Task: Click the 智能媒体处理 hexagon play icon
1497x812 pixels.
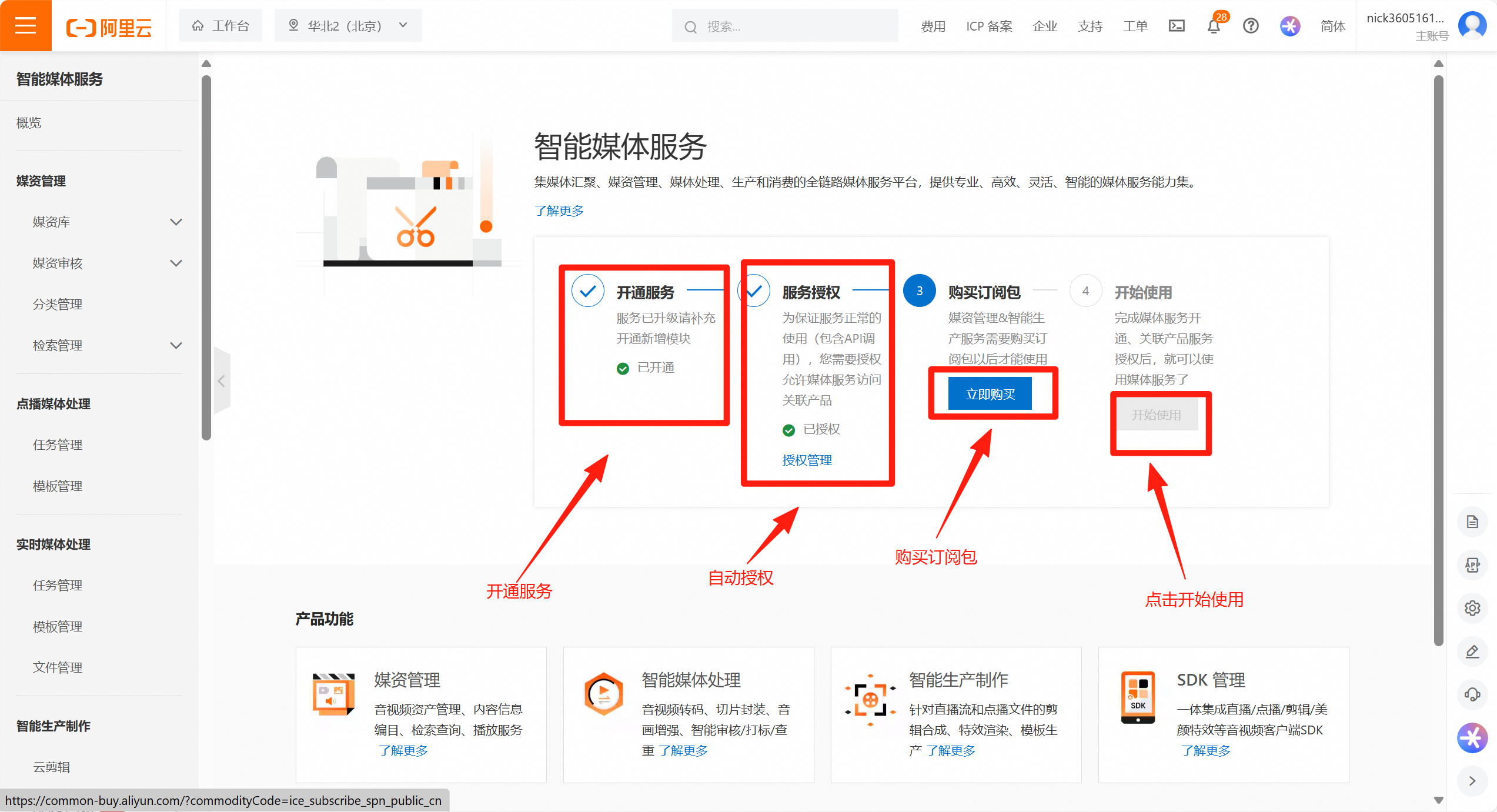Action: point(603,694)
